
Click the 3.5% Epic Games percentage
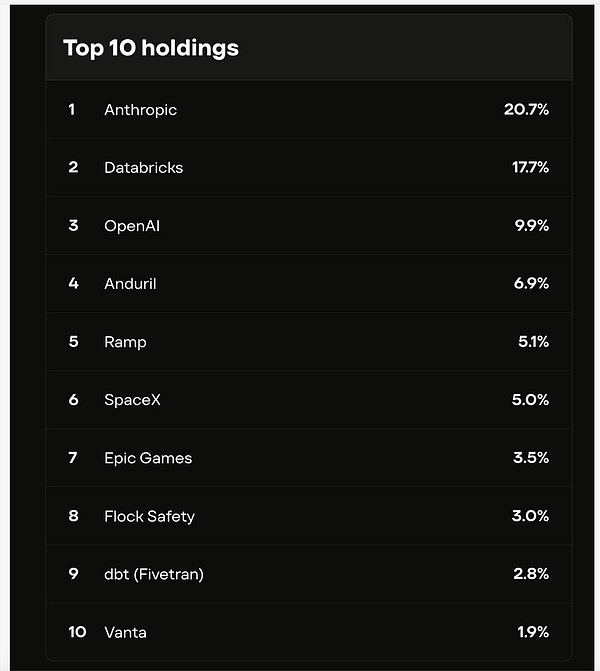coord(532,458)
